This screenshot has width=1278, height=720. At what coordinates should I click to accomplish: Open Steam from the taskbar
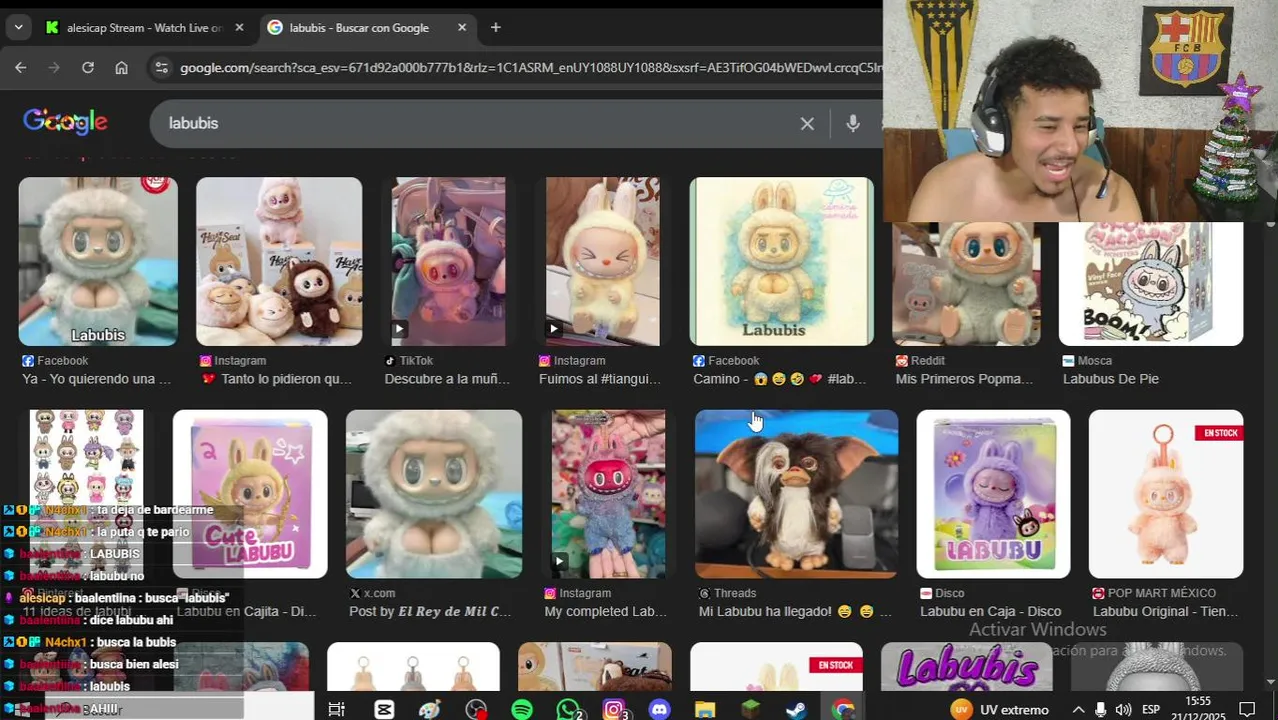click(x=796, y=709)
